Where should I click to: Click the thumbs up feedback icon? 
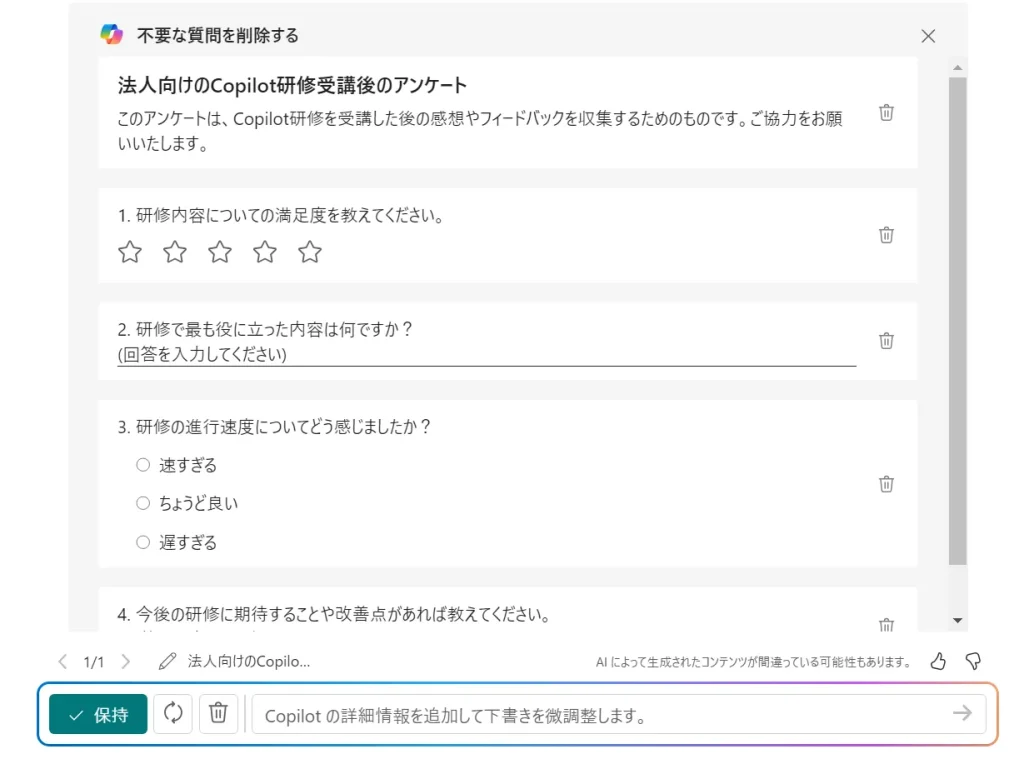(938, 661)
